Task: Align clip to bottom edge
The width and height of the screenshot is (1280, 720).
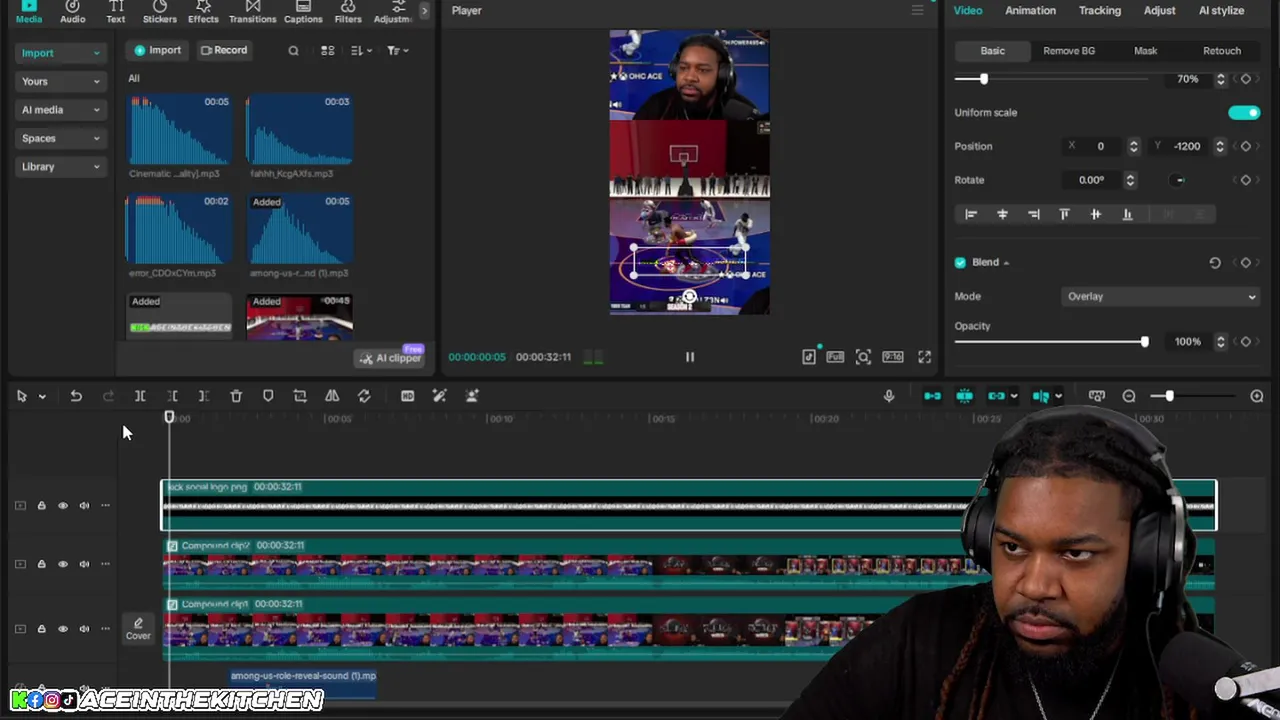Action: click(x=1127, y=214)
